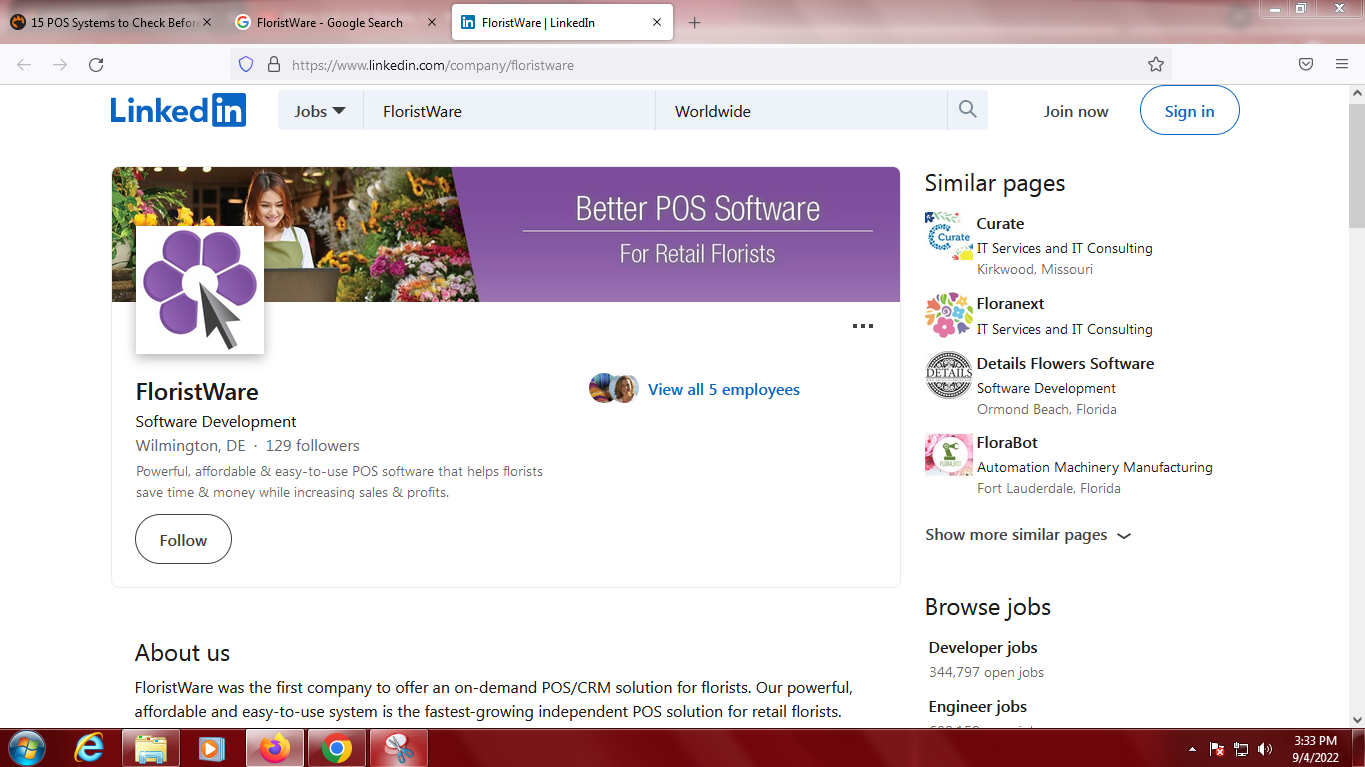1365x767 pixels.
Task: Expand Show more similar pages
Action: (1028, 535)
